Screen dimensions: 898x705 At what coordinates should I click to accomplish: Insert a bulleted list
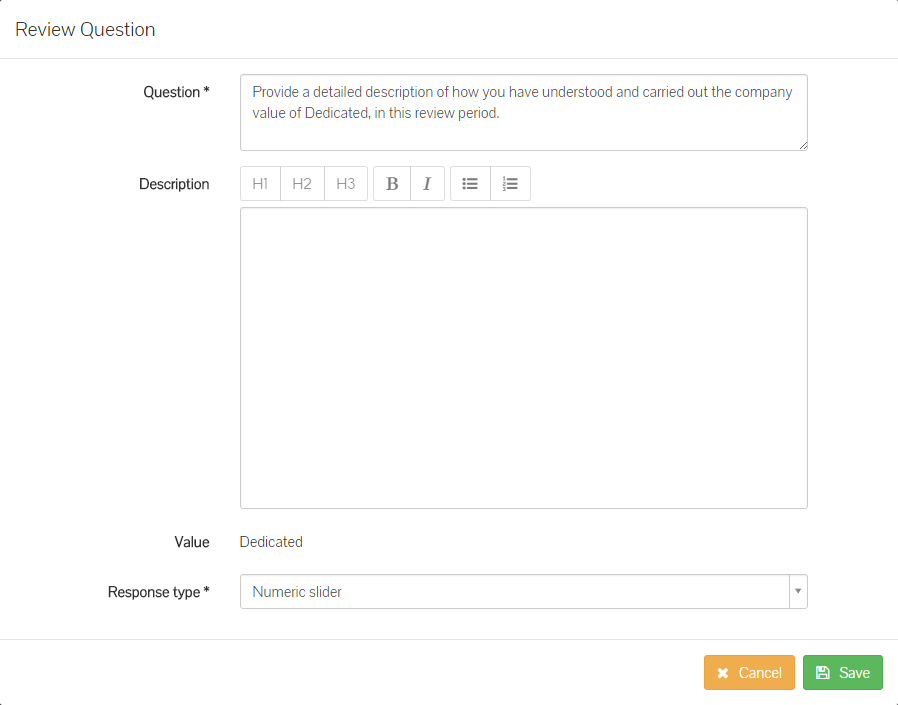470,184
